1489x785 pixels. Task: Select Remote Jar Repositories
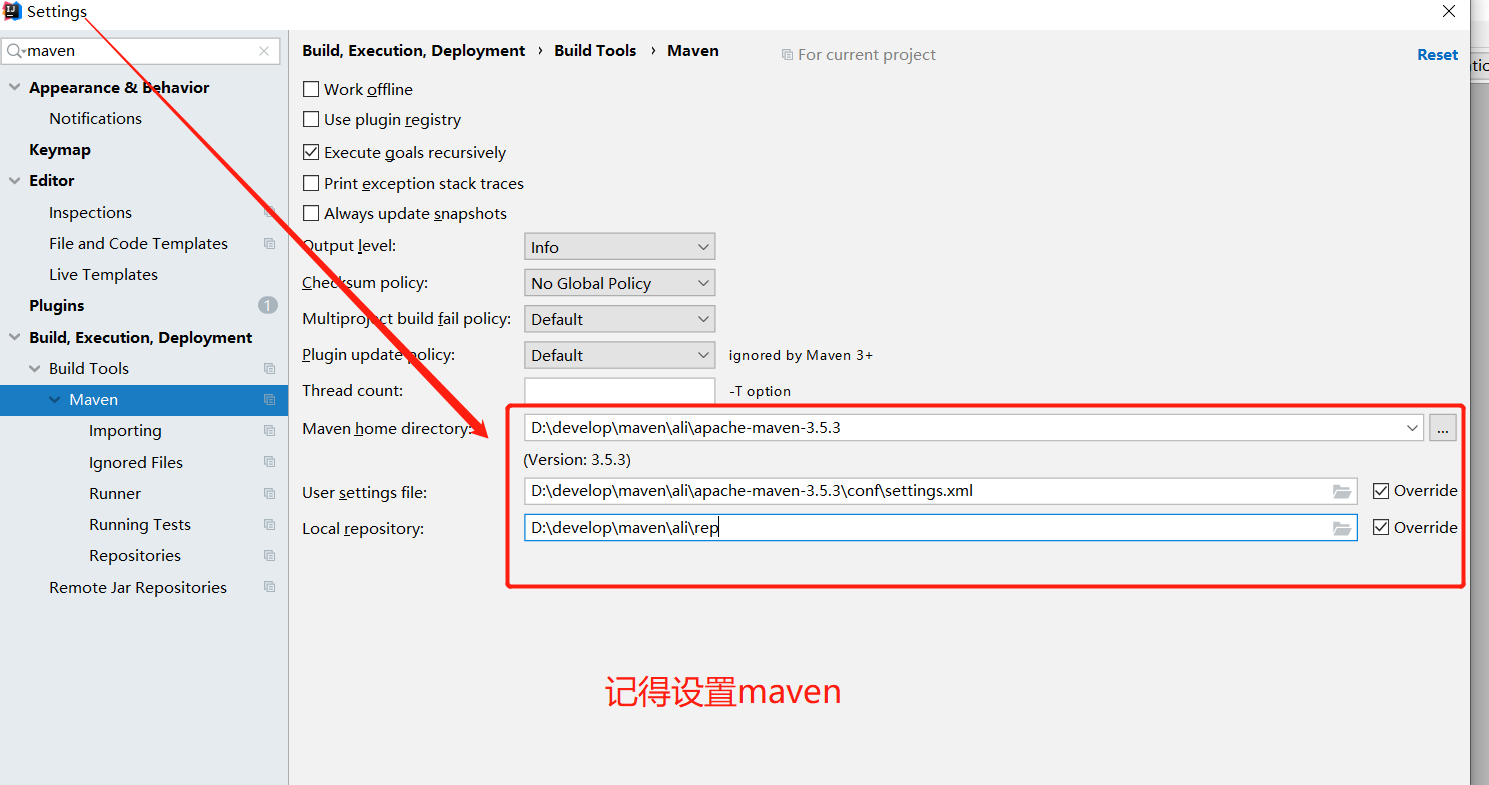coord(138,587)
